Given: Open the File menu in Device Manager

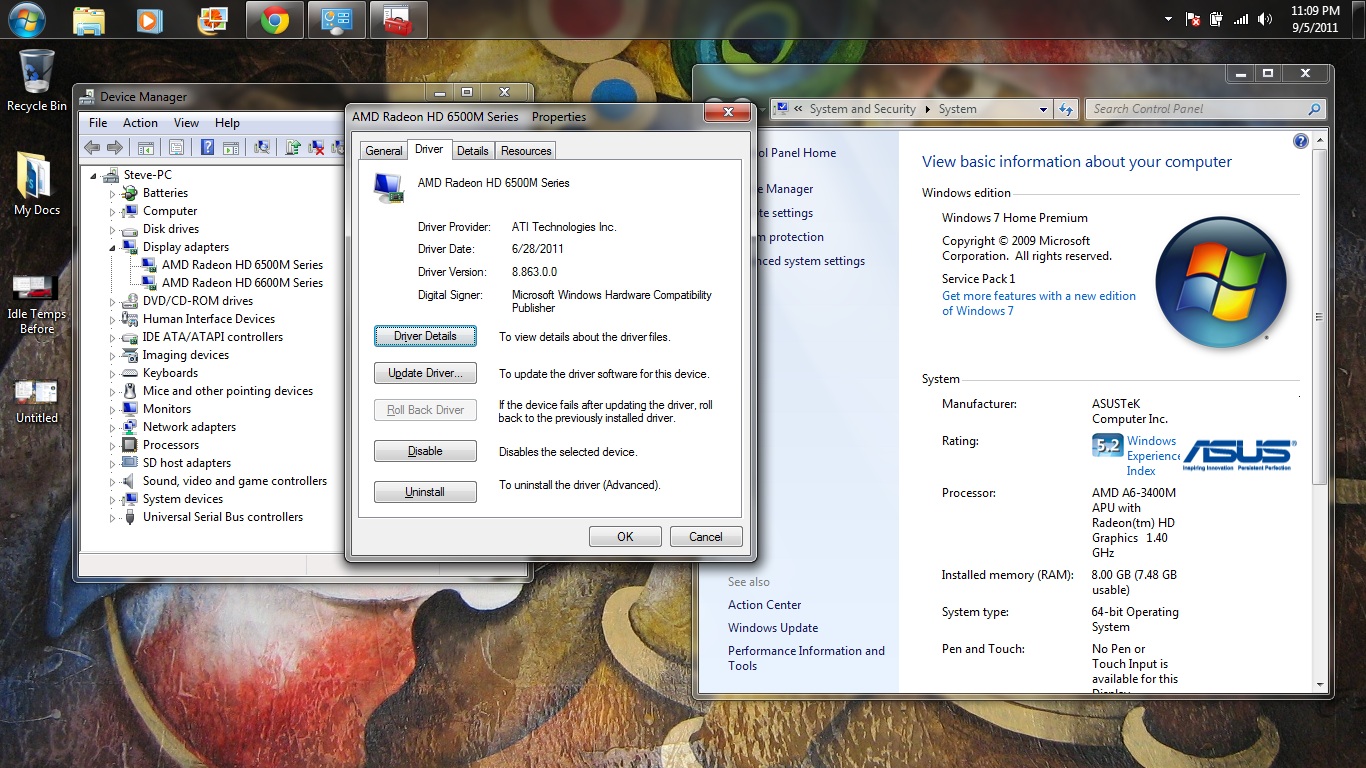Looking at the screenshot, I should [x=98, y=123].
